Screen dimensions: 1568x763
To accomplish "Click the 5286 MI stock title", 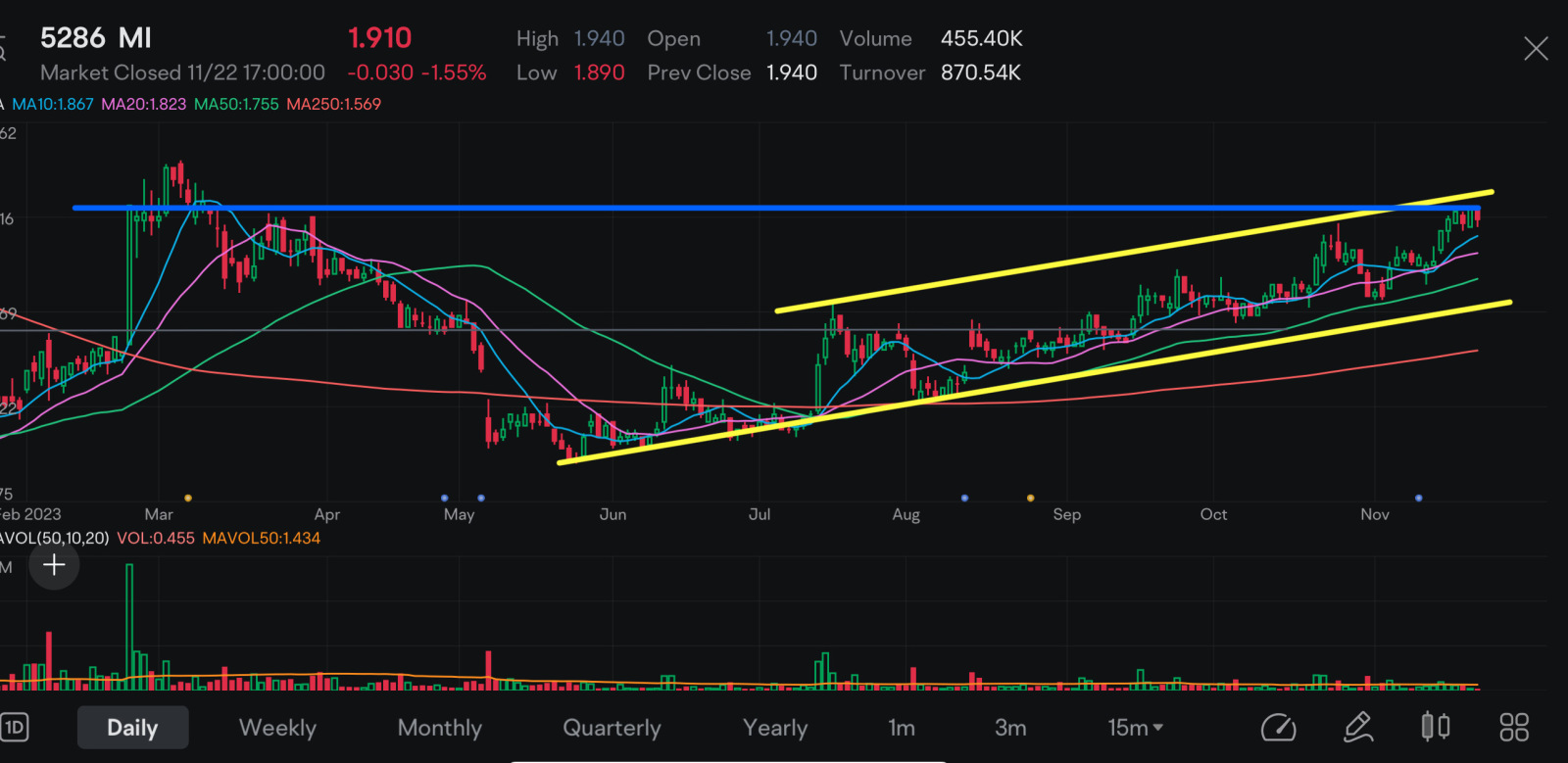I will click(x=96, y=38).
